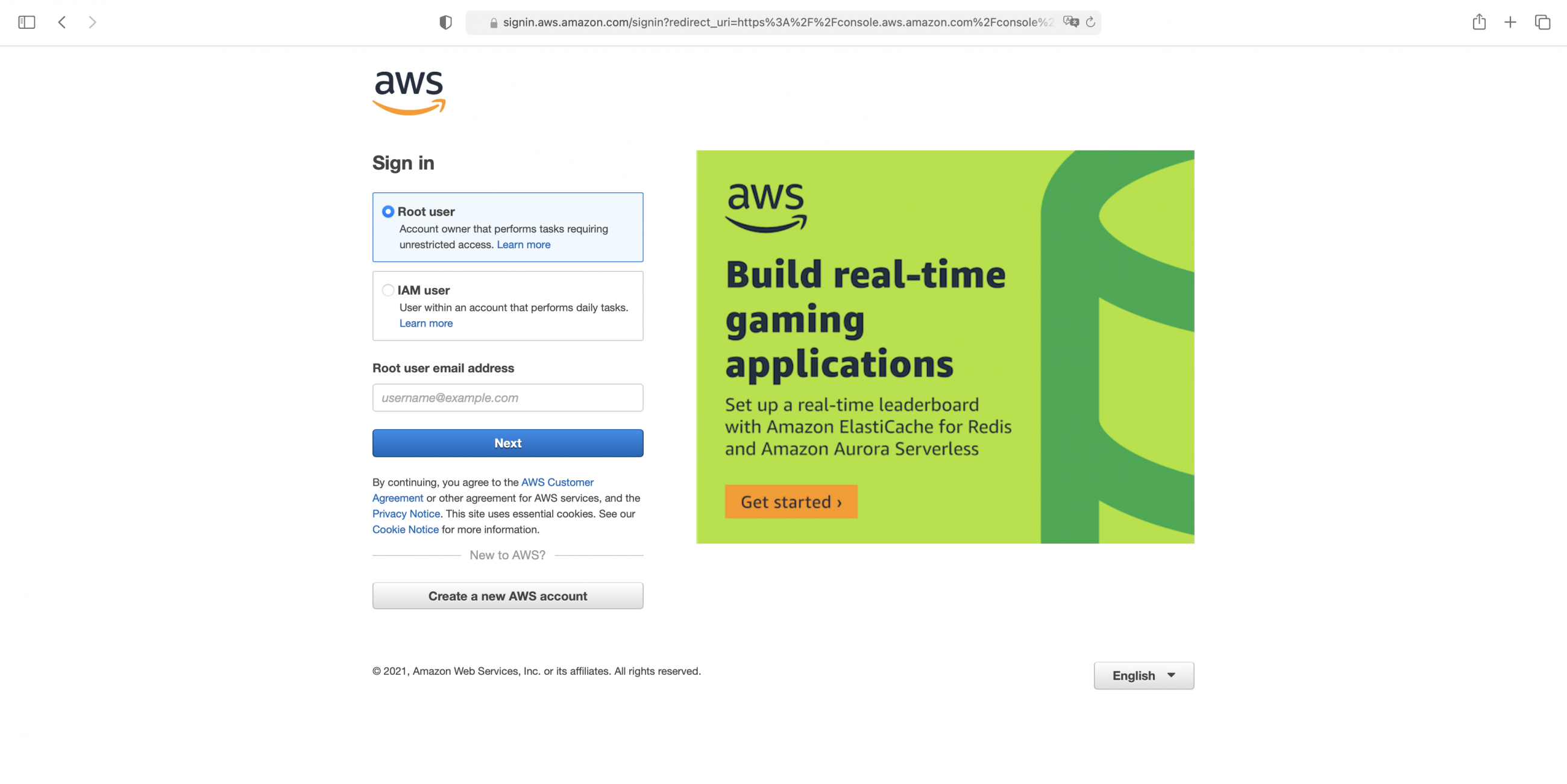Click the Root user email address field
1567x784 pixels.
click(507, 397)
